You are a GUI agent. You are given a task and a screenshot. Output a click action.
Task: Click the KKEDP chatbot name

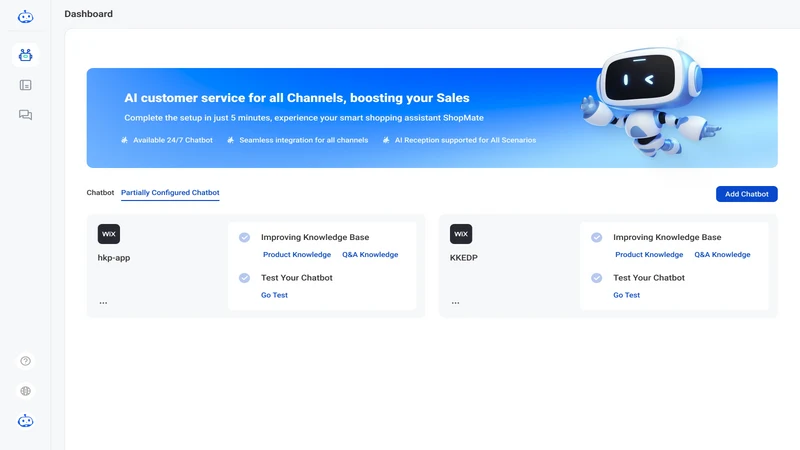[464, 258]
